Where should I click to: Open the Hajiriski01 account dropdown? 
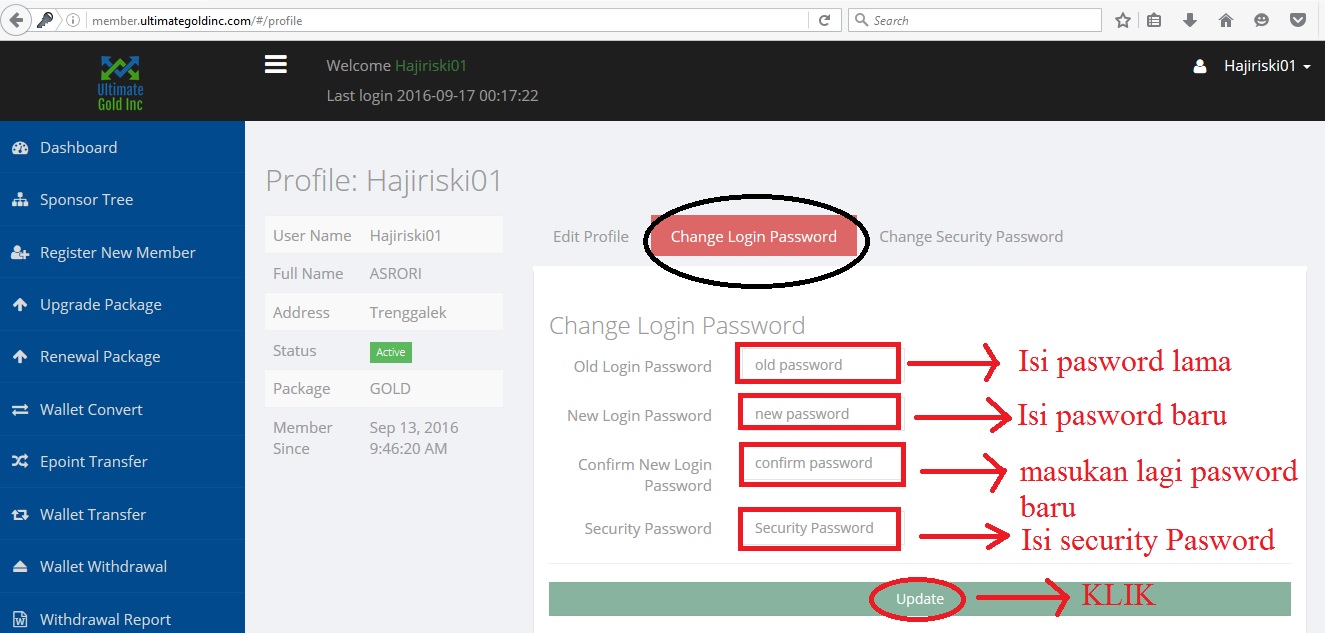[x=1263, y=65]
